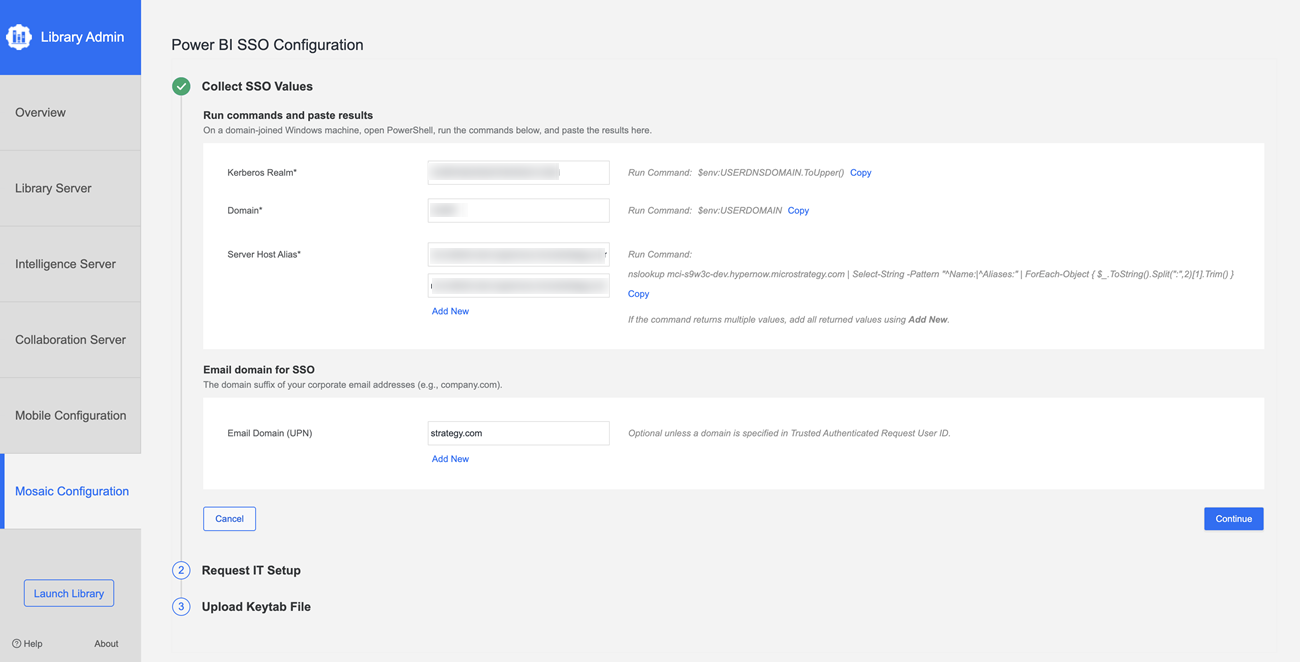Focus the Kerberos Realm input field
The image size is (1300, 662).
tap(518, 173)
